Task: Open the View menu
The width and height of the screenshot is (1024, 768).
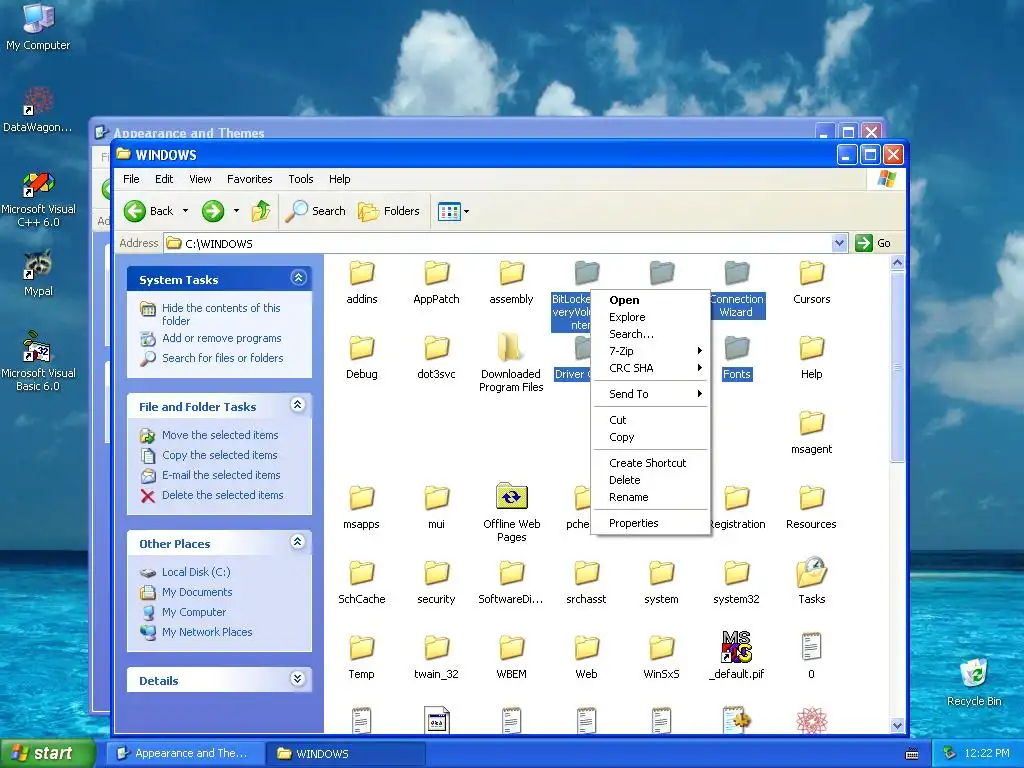Action: point(200,179)
